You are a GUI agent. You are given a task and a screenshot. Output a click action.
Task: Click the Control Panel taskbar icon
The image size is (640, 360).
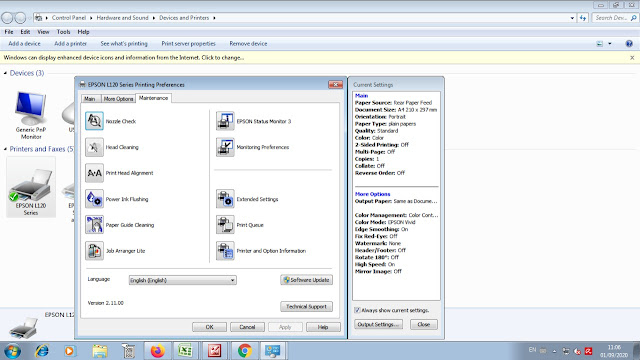(x=273, y=351)
